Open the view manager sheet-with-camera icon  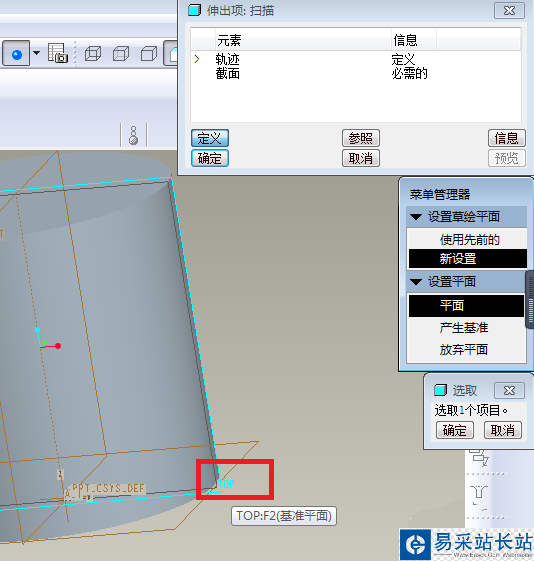58,53
